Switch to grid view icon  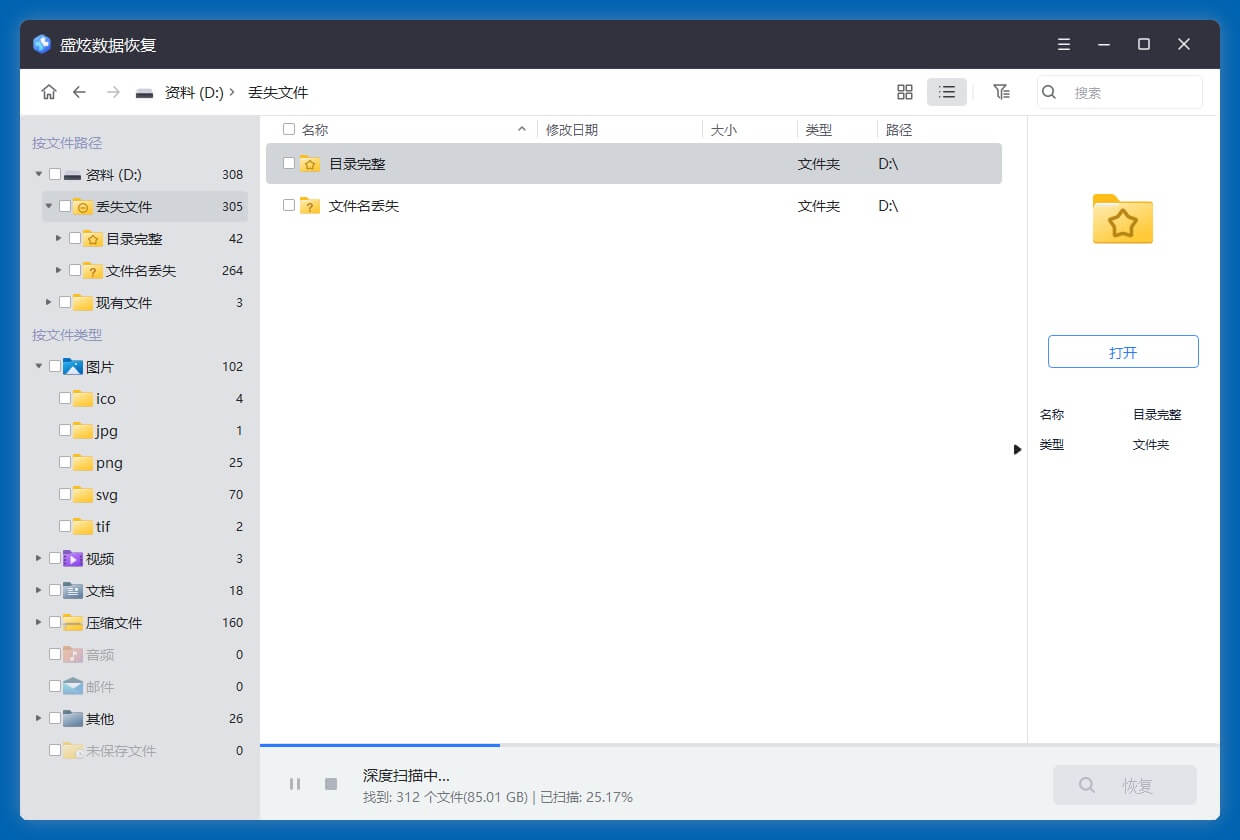pos(904,91)
